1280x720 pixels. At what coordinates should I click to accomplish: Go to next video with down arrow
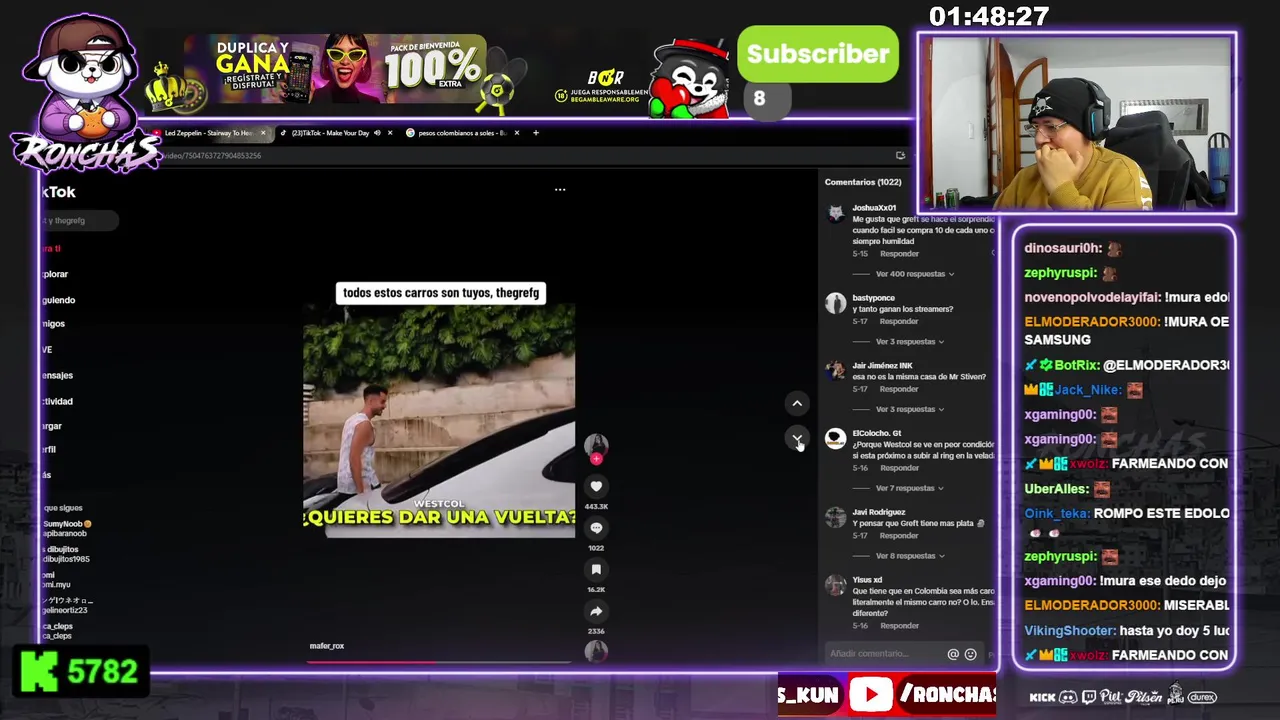797,438
